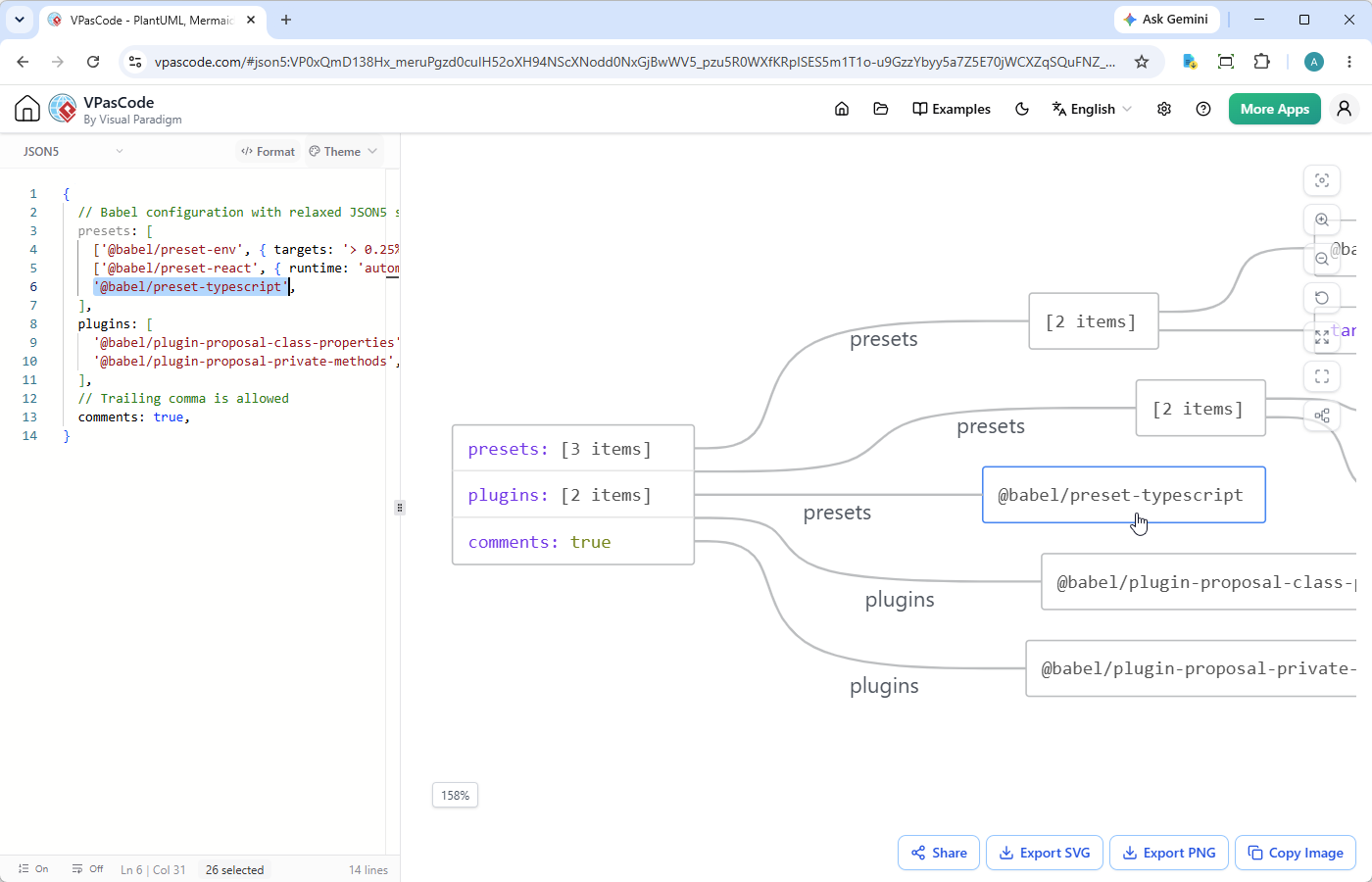
Task: Click Export SVG
Action: coord(1045,853)
